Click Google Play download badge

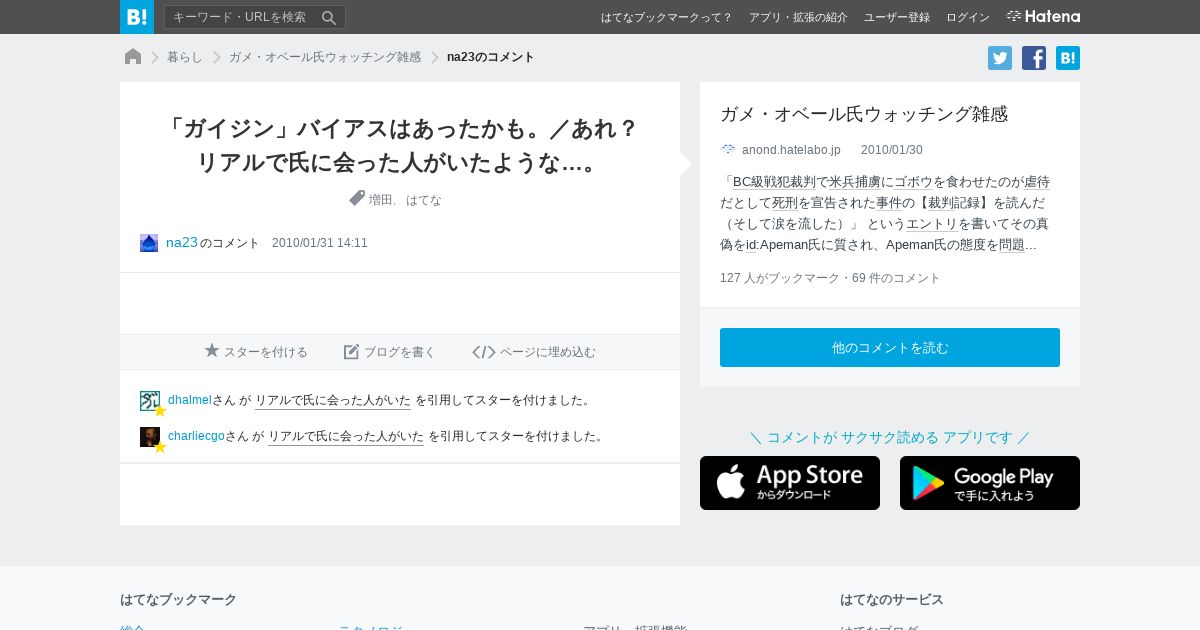pos(990,483)
